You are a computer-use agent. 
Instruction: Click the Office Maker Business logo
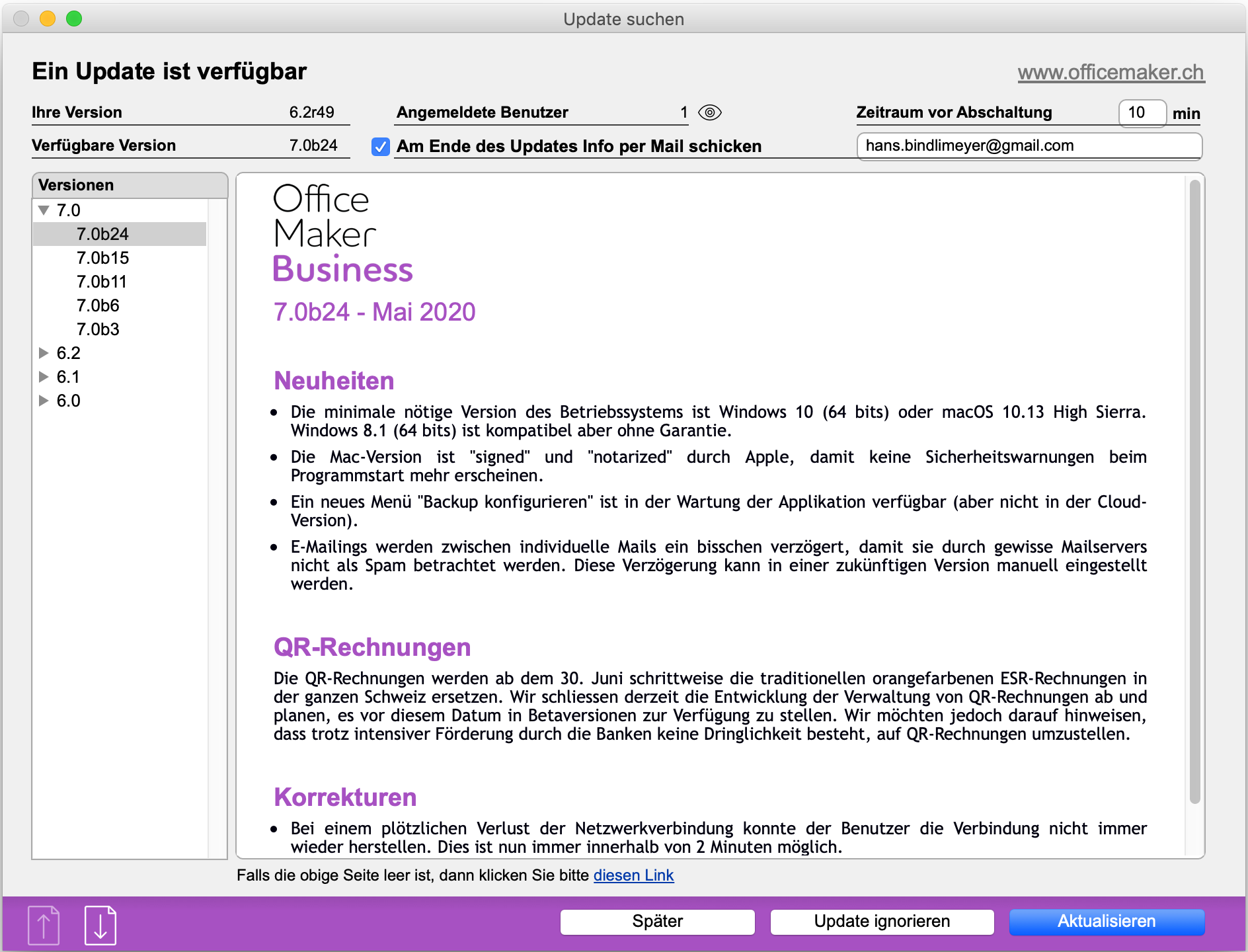click(x=343, y=234)
